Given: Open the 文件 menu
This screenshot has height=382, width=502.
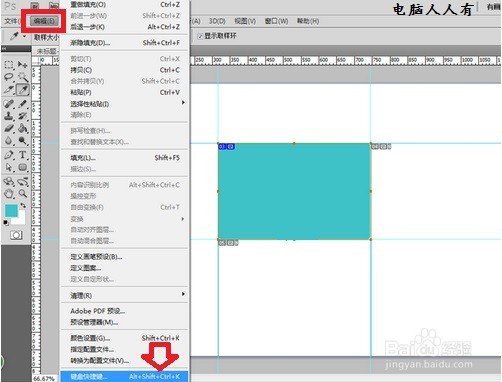Looking at the screenshot, I should [11, 21].
